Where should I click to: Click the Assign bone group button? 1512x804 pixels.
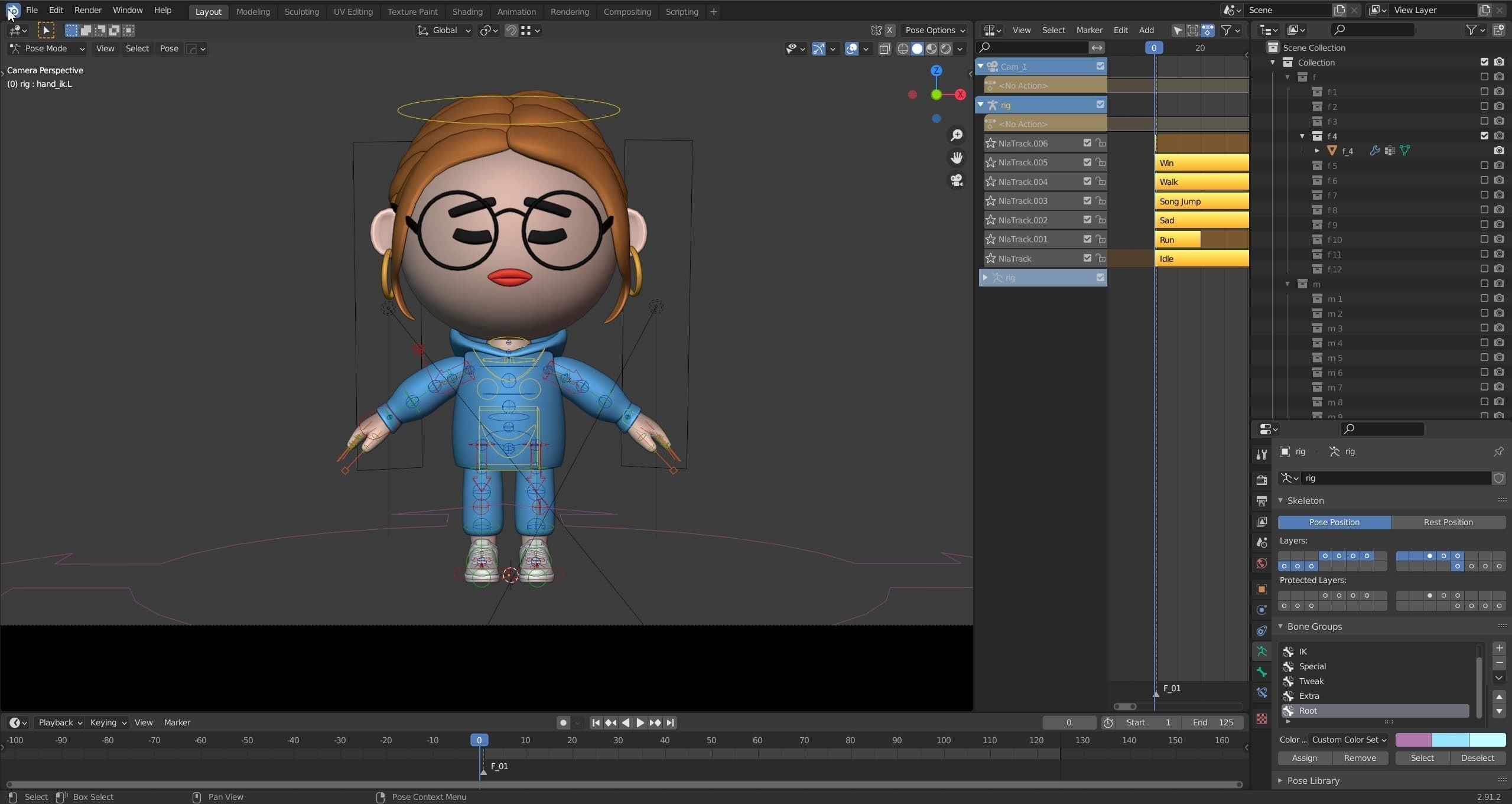[1304, 758]
